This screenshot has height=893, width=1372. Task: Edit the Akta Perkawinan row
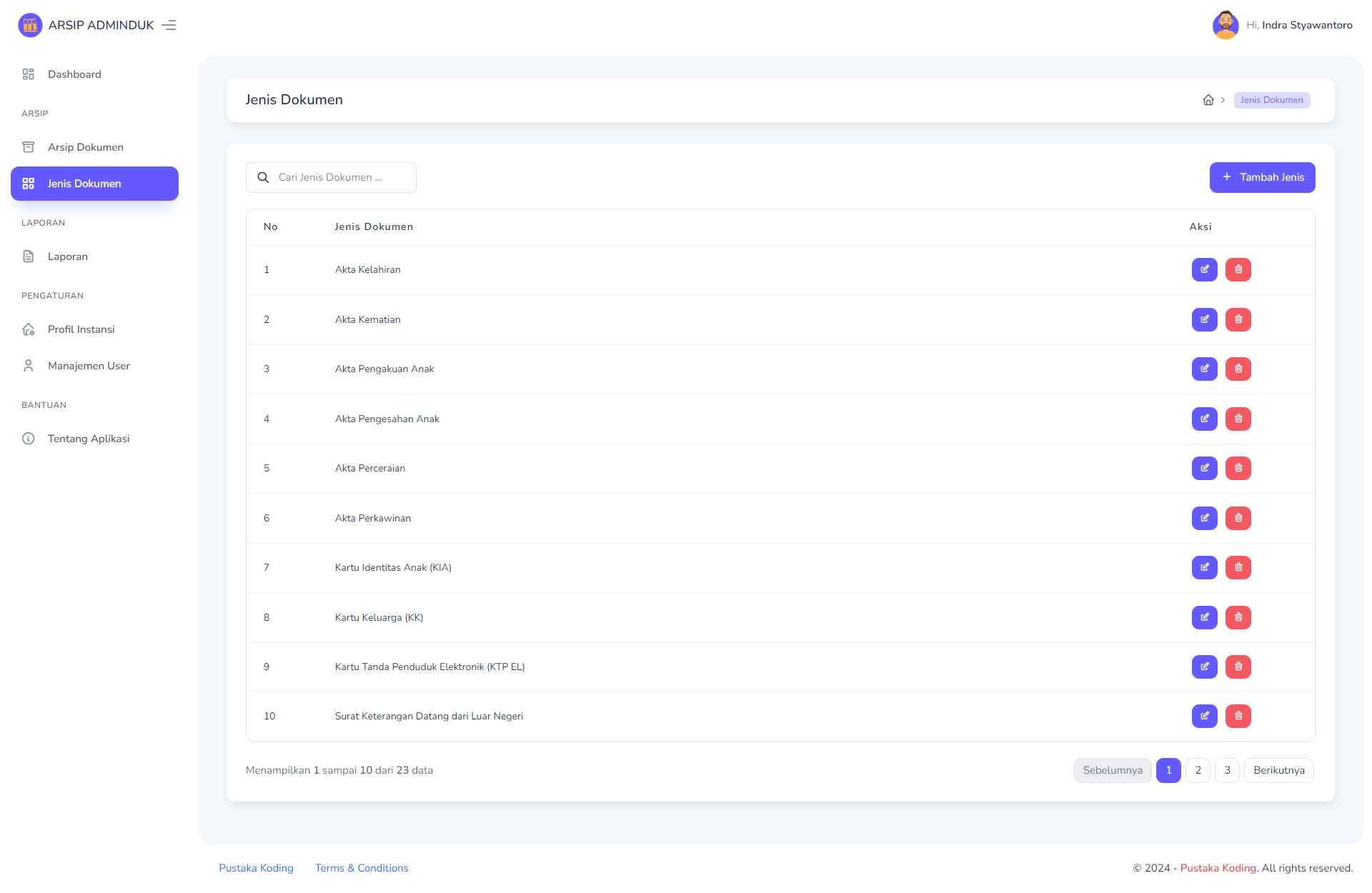click(x=1205, y=518)
